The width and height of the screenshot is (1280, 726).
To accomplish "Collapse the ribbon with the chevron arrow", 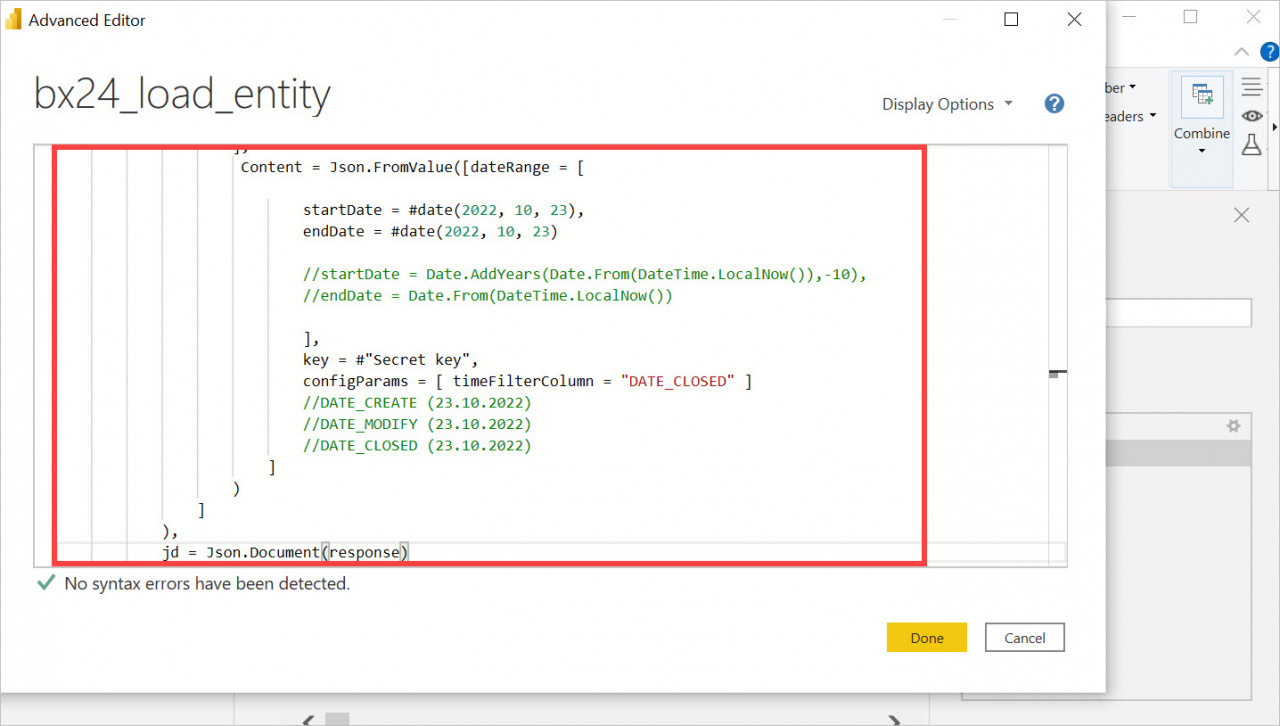I will click(x=1241, y=51).
